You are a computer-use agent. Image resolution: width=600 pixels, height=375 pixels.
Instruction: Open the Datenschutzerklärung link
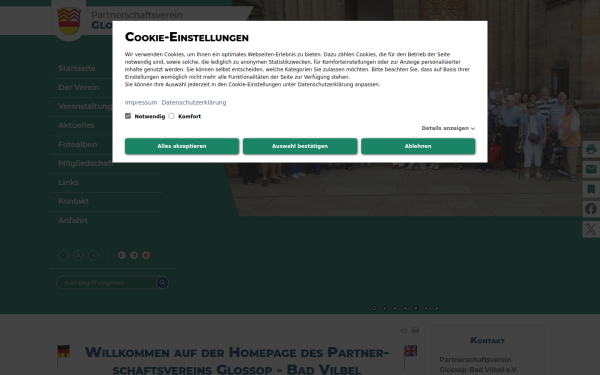(x=194, y=103)
